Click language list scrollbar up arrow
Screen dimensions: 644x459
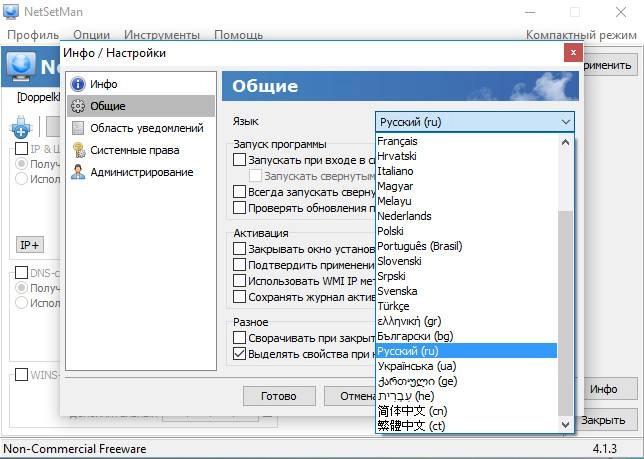[566, 142]
